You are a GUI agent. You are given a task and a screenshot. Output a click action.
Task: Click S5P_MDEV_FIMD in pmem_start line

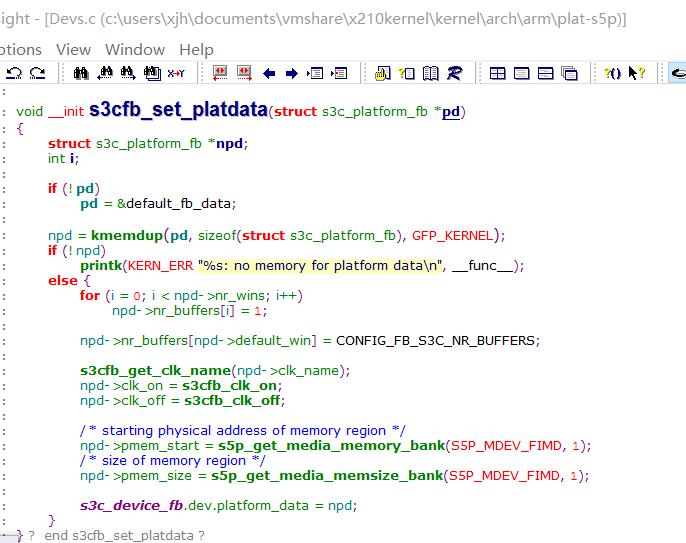(506, 446)
